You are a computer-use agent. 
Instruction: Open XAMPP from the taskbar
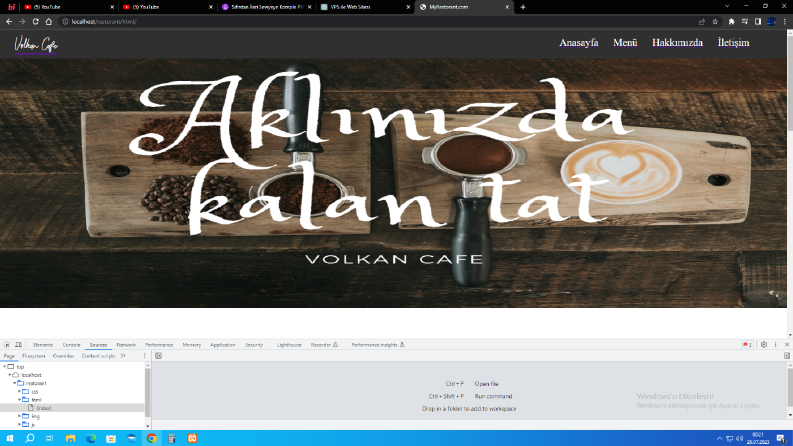coord(192,438)
